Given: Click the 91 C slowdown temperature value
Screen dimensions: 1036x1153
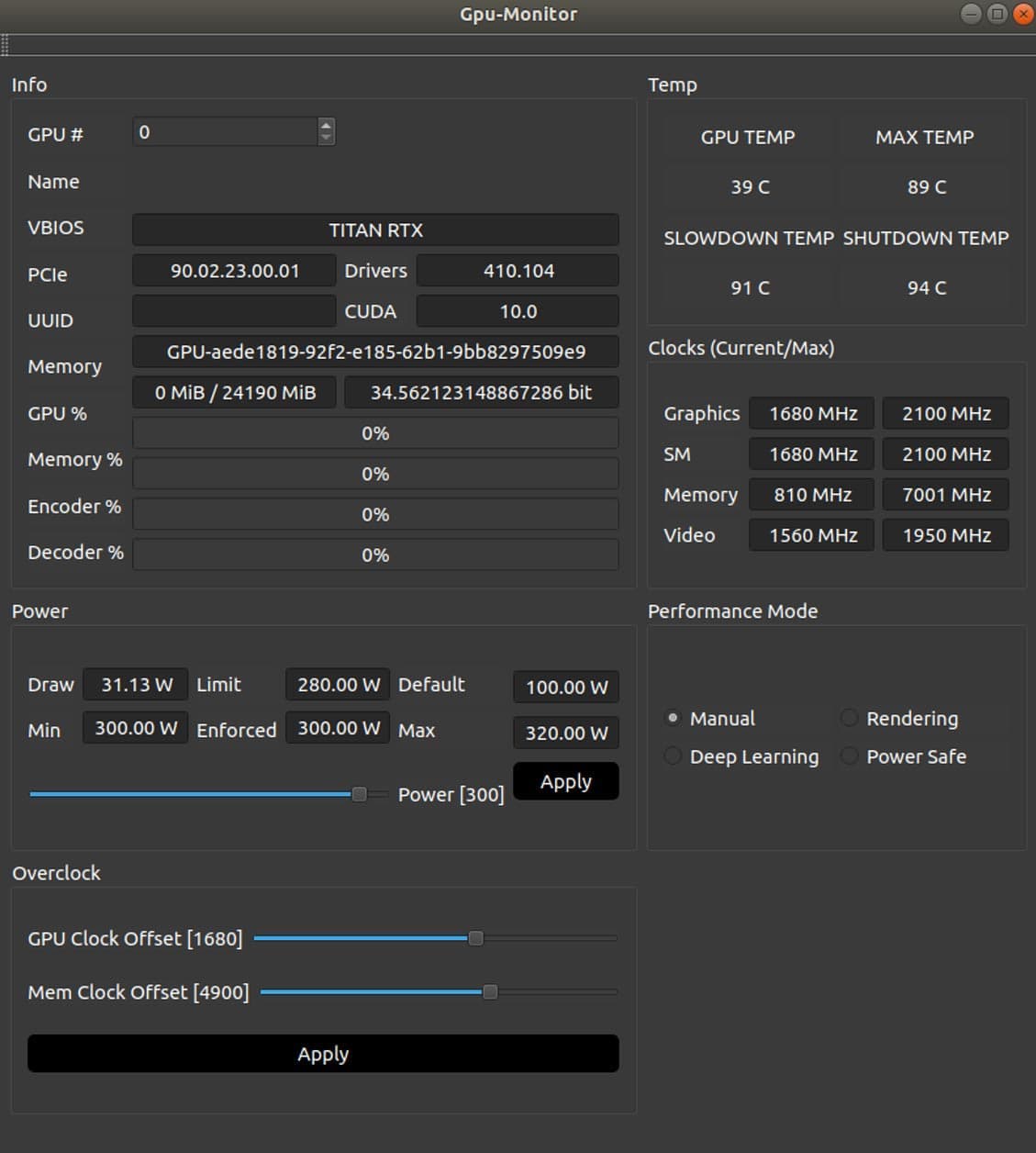Looking at the screenshot, I should (x=750, y=287).
